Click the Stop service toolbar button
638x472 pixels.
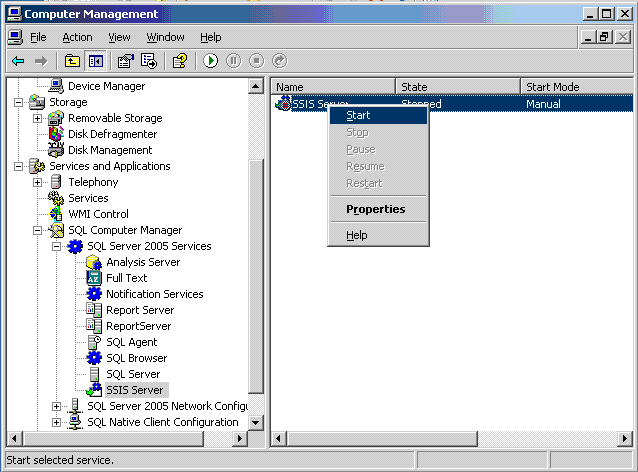coord(256,61)
